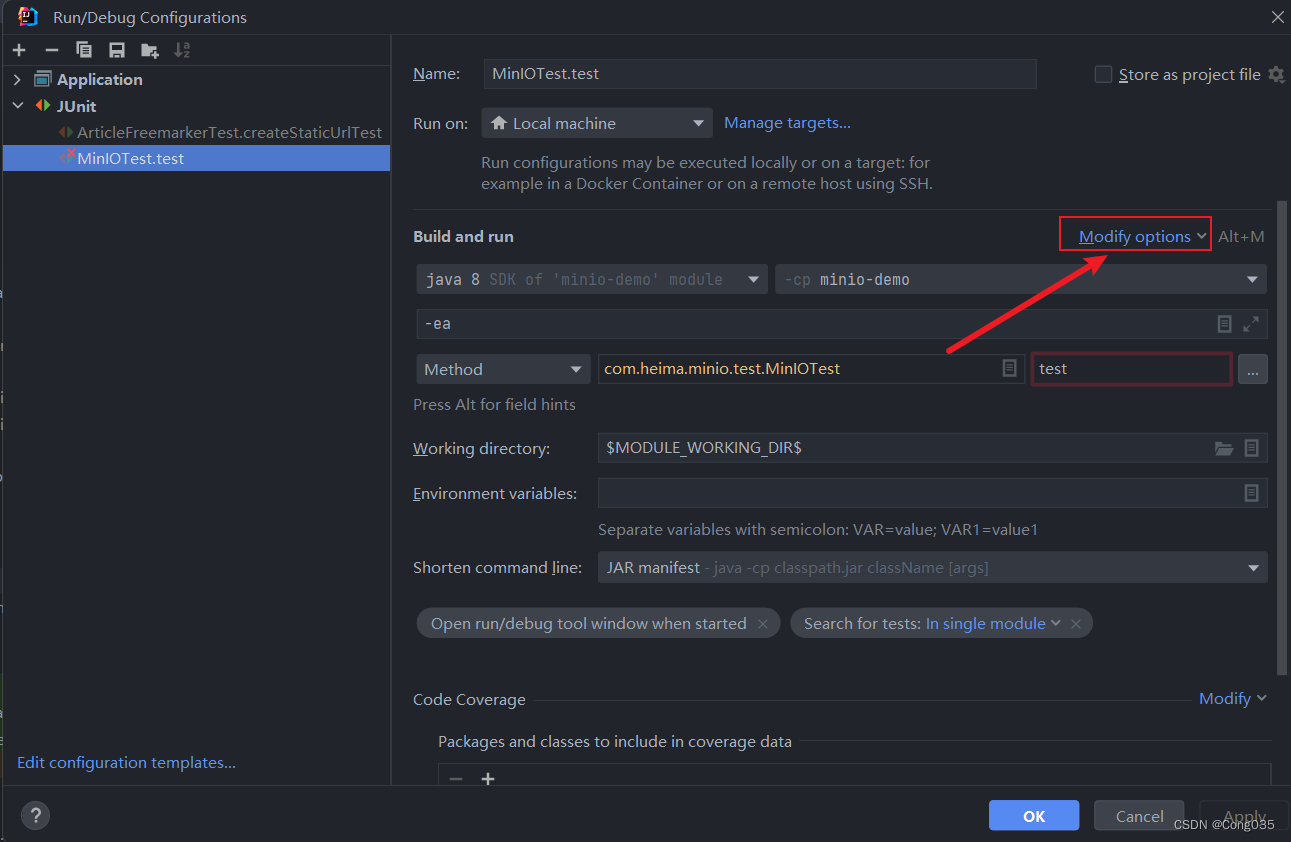Open help for Run/Debug Configurations
This screenshot has width=1291, height=842.
point(34,815)
